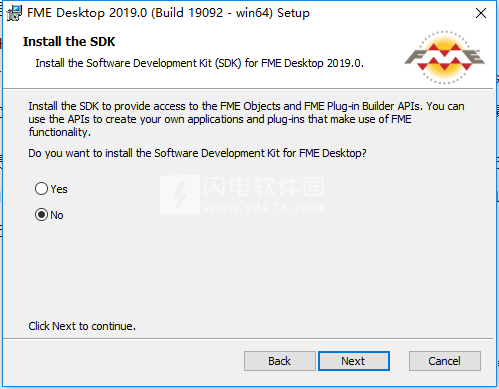499x389 pixels.
Task: Abort setup with the Cancel button
Action: tap(445, 361)
